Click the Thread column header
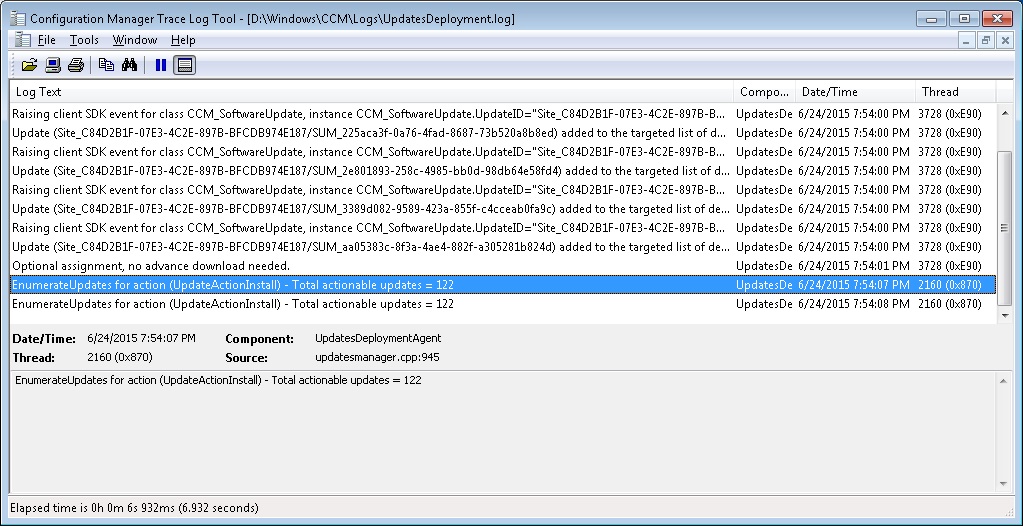Viewport: 1023px width, 526px height. pos(955,92)
